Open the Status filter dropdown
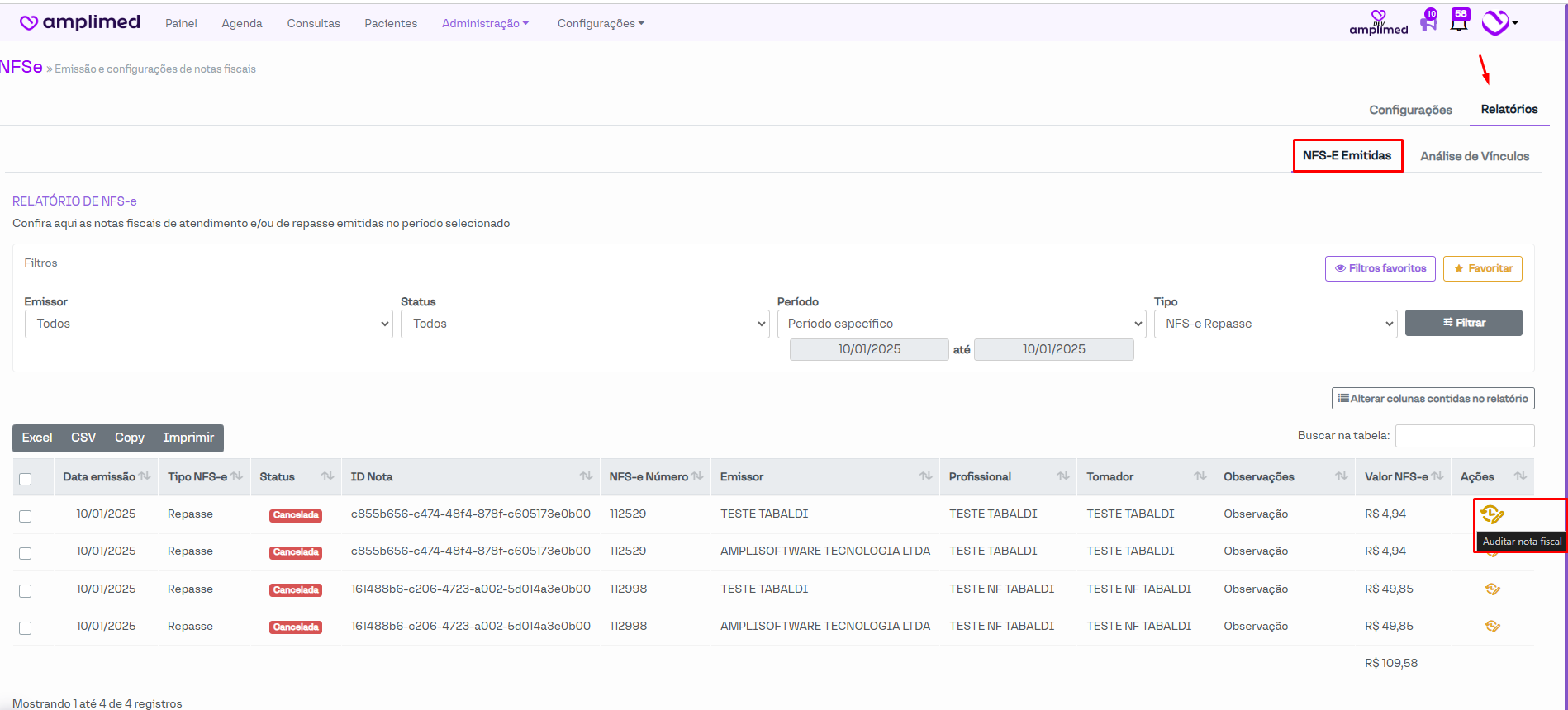 pos(585,324)
